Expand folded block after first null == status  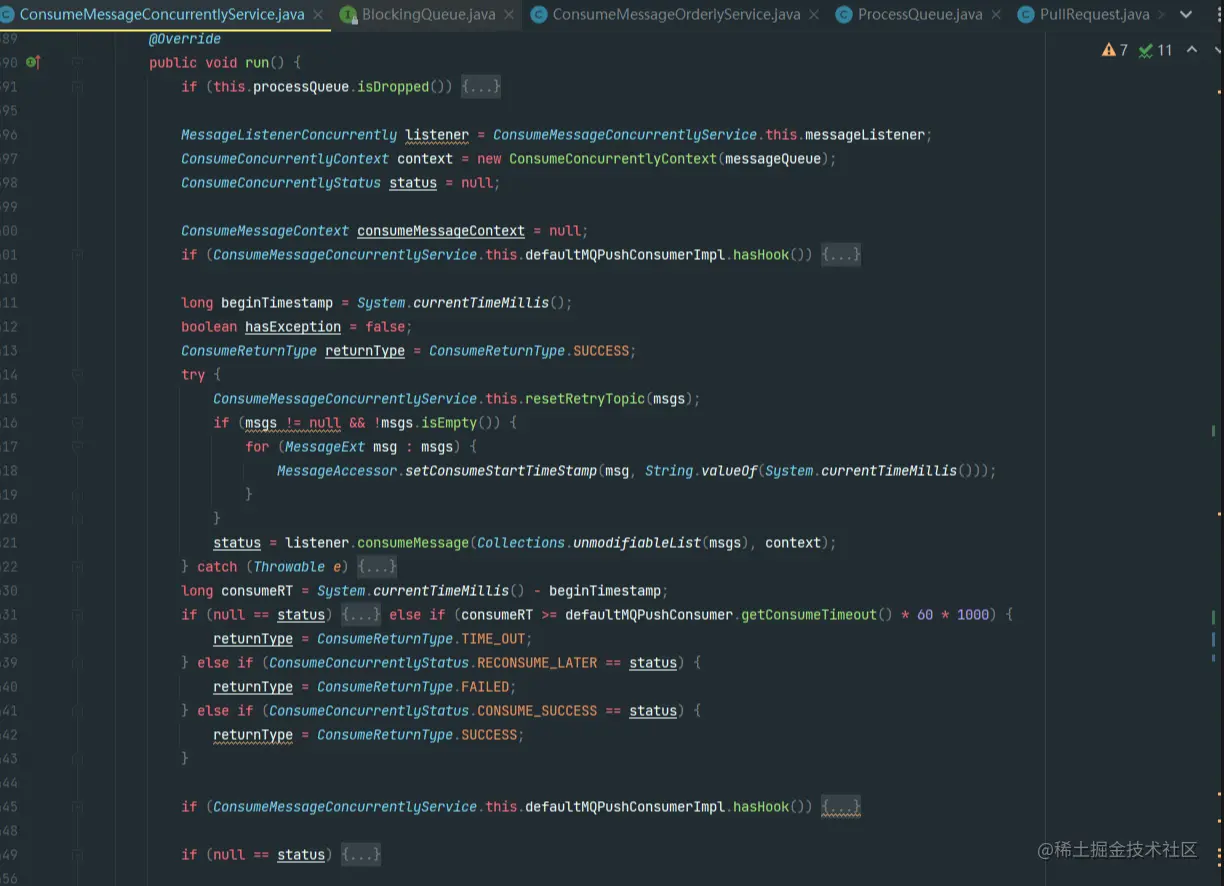pos(361,615)
